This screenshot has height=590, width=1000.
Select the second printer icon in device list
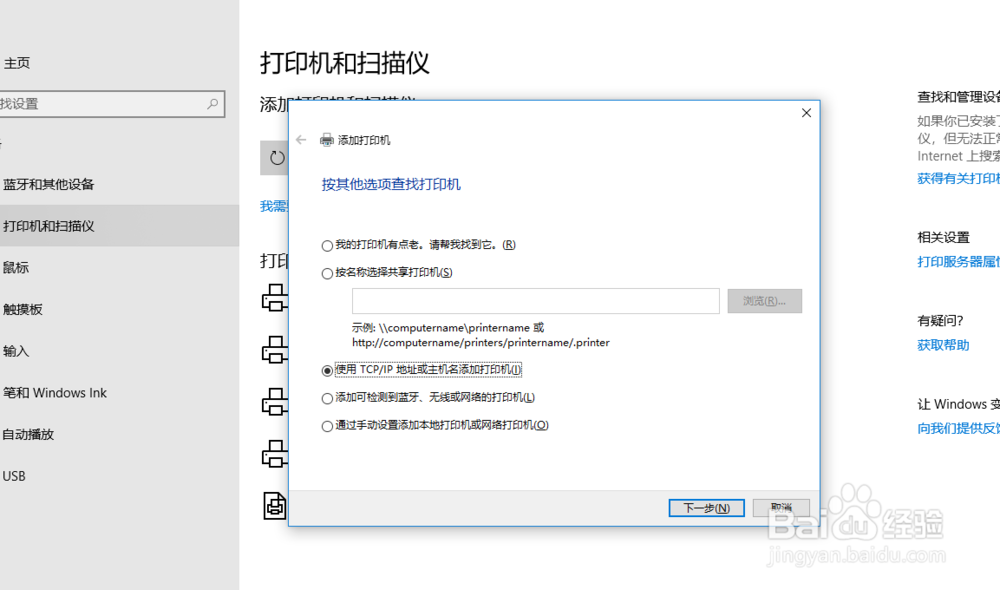[274, 349]
